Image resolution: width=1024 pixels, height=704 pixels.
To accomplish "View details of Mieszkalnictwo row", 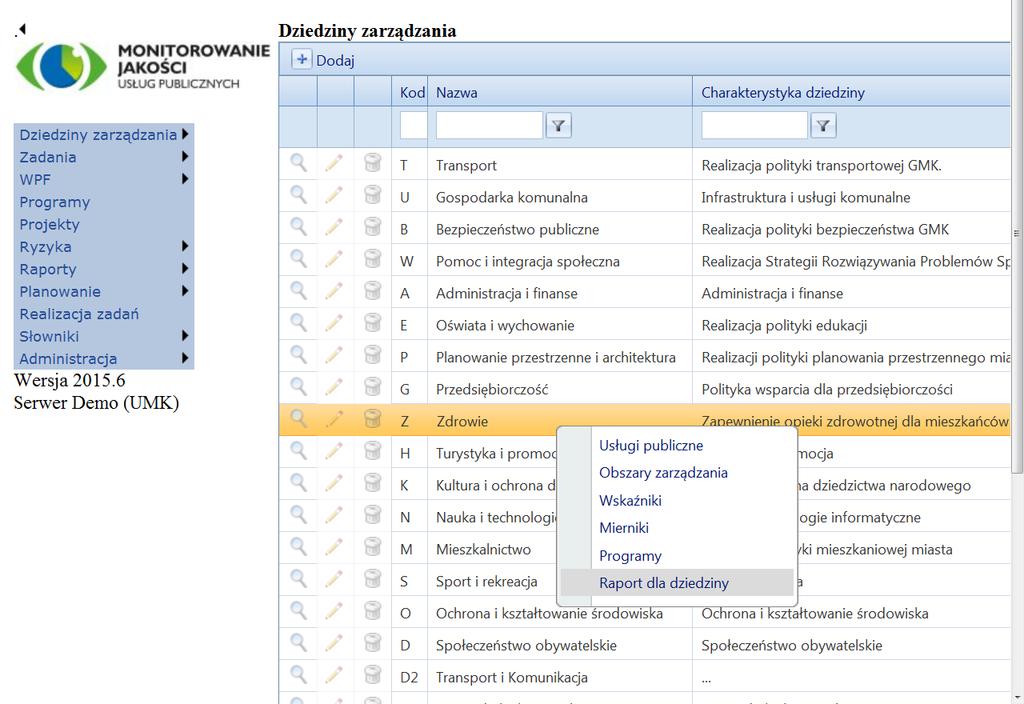I will click(298, 547).
